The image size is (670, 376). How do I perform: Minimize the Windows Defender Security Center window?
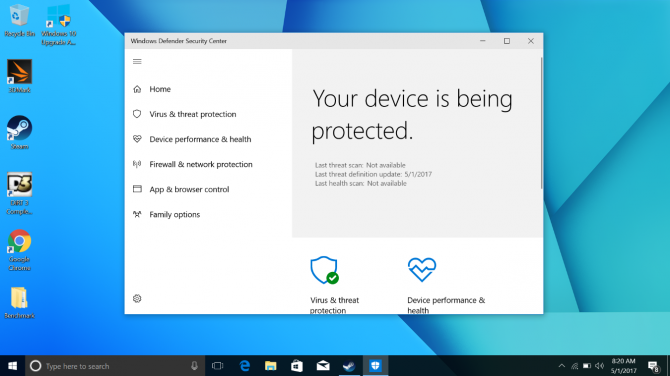point(483,41)
